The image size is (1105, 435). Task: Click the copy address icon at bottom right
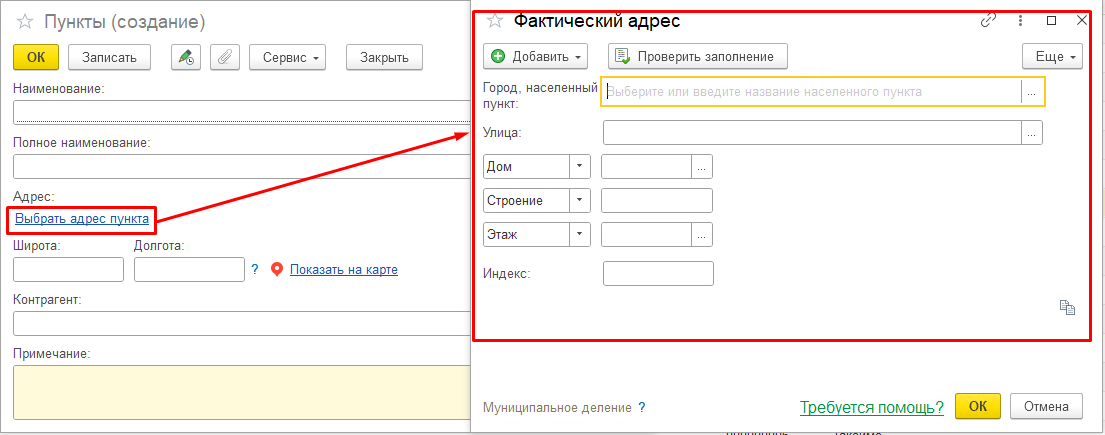click(1068, 306)
